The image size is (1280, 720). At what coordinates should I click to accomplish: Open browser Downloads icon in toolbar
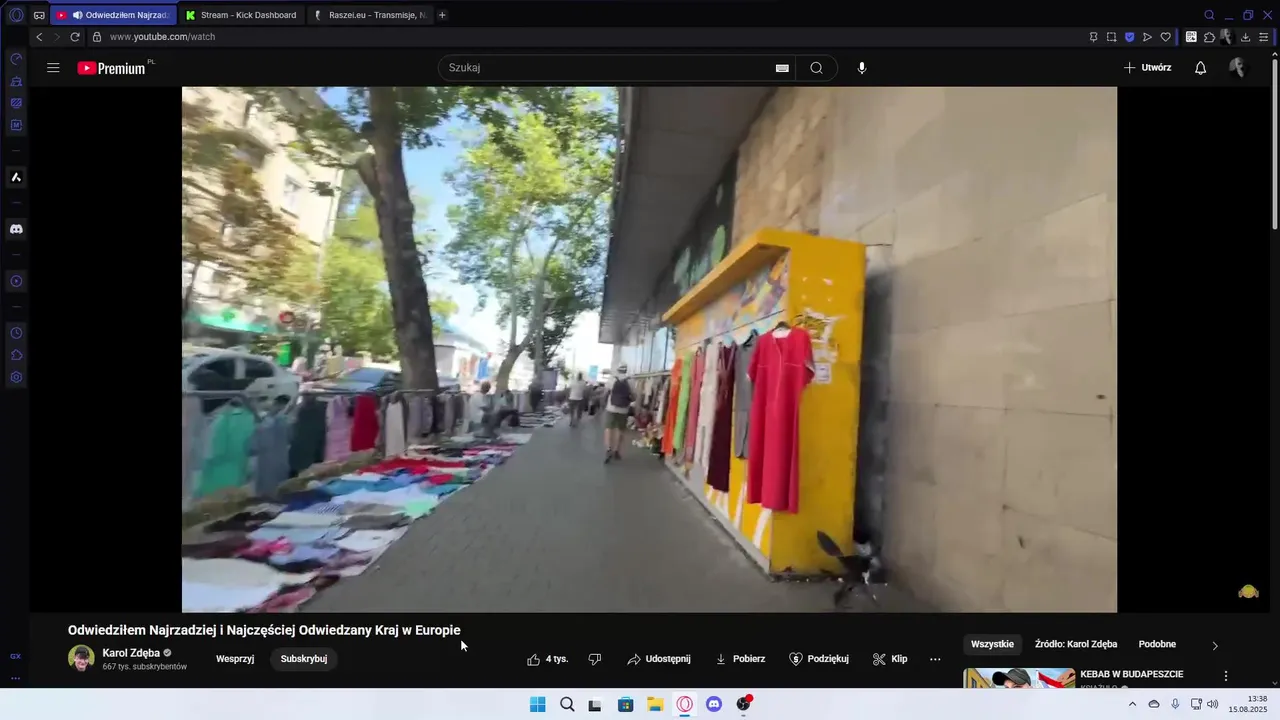click(1245, 37)
